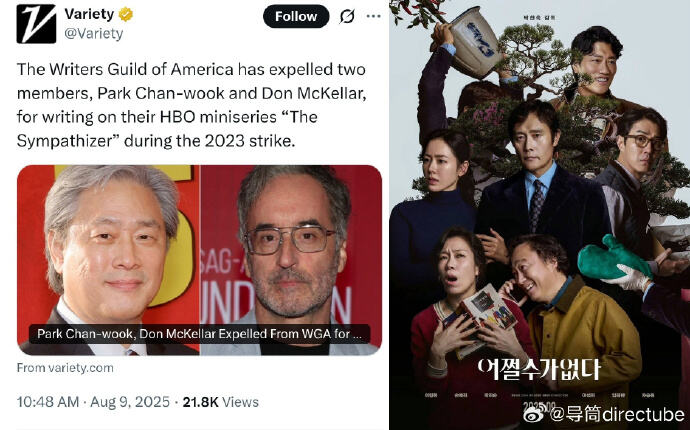This screenshot has width=690, height=430.
Task: Click the gold verified badge
Action: 126,15
